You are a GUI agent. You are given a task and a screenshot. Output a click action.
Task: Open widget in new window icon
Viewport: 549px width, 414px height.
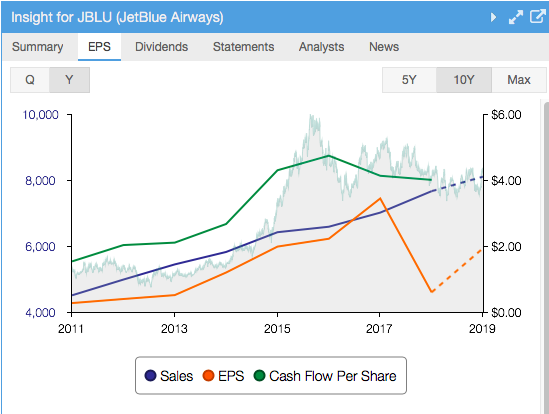[x=538, y=16]
